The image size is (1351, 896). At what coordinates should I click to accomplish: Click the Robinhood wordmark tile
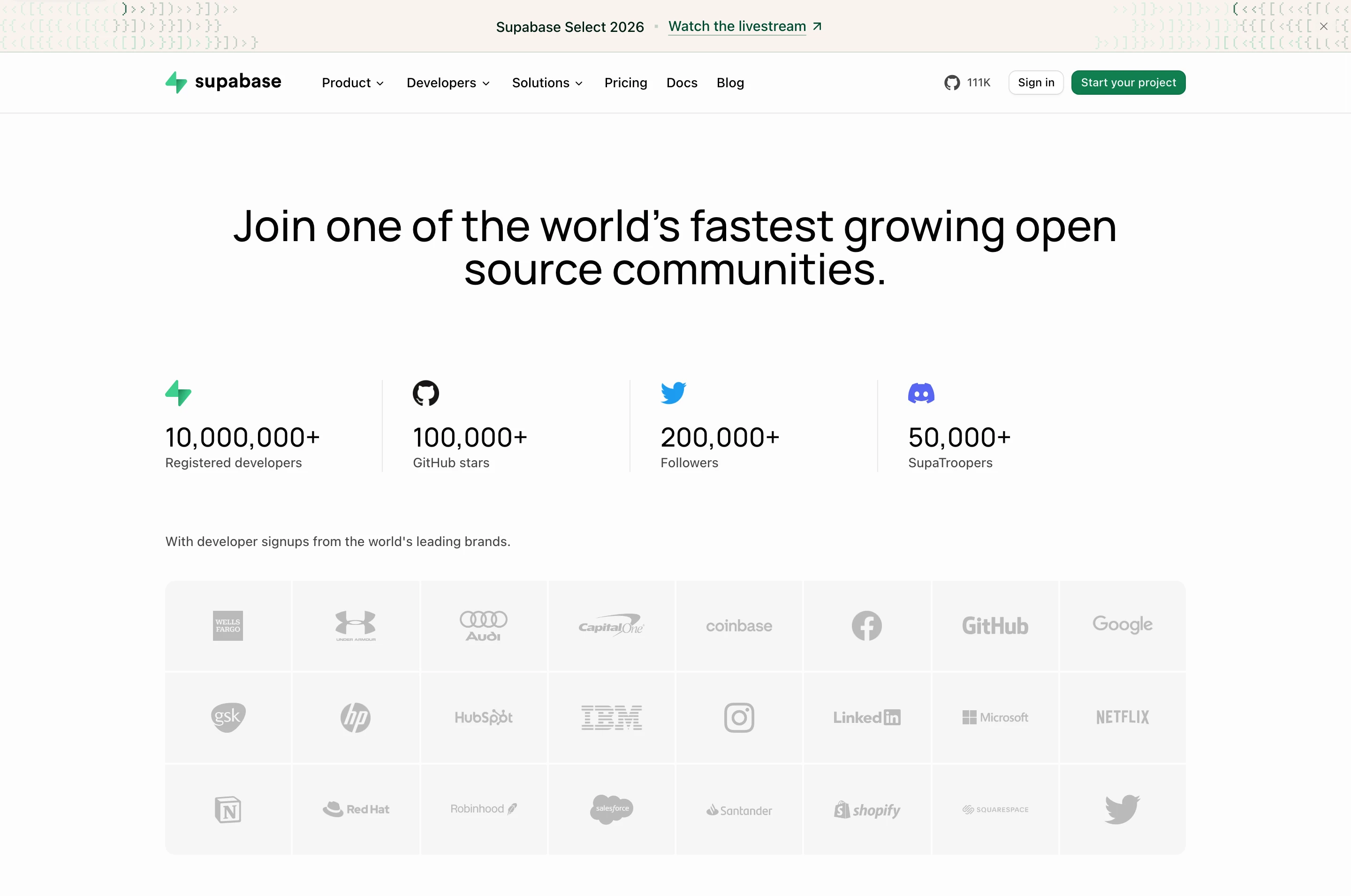483,809
